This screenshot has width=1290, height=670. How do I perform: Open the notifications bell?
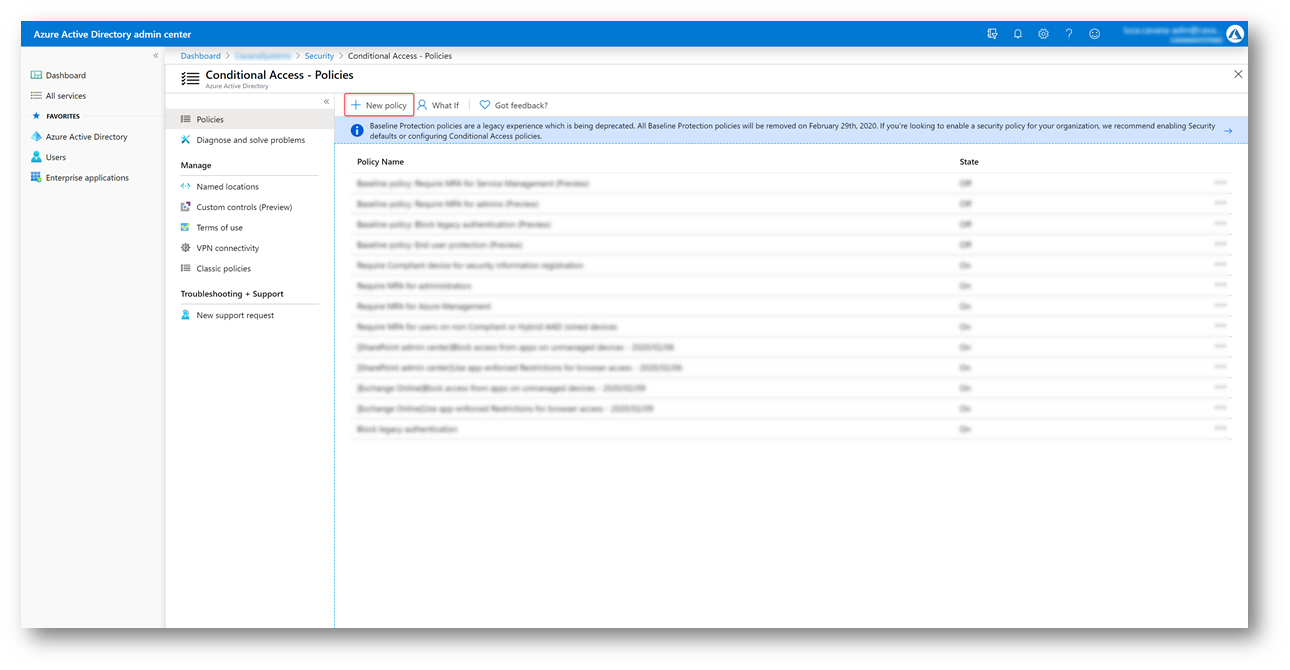1018,34
